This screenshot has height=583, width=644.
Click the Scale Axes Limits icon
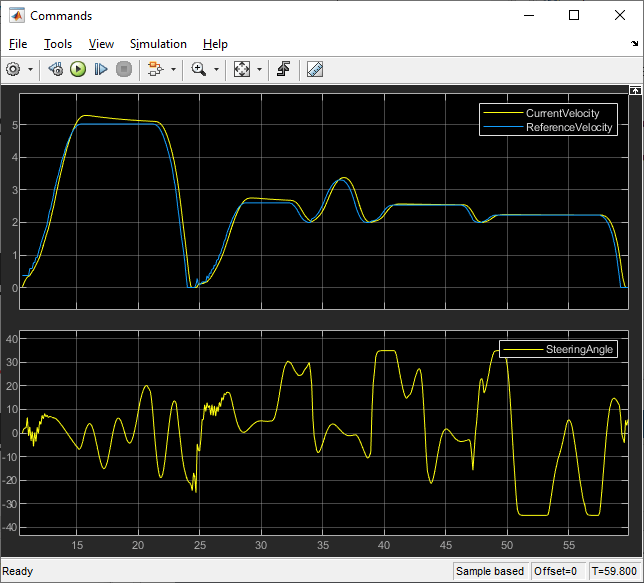pos(241,69)
